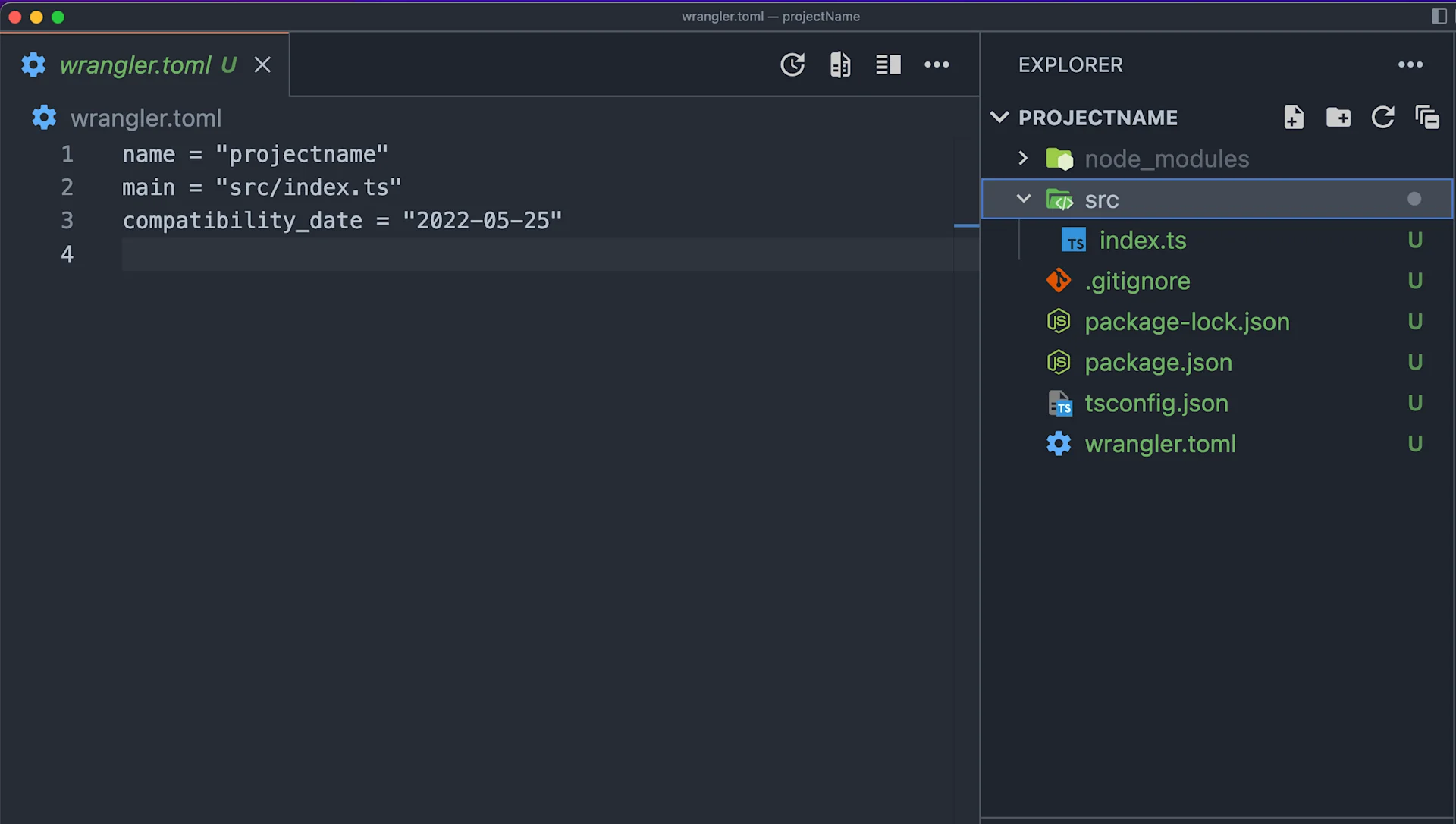
Task: Open index.ts inside the src folder
Action: [1143, 241]
